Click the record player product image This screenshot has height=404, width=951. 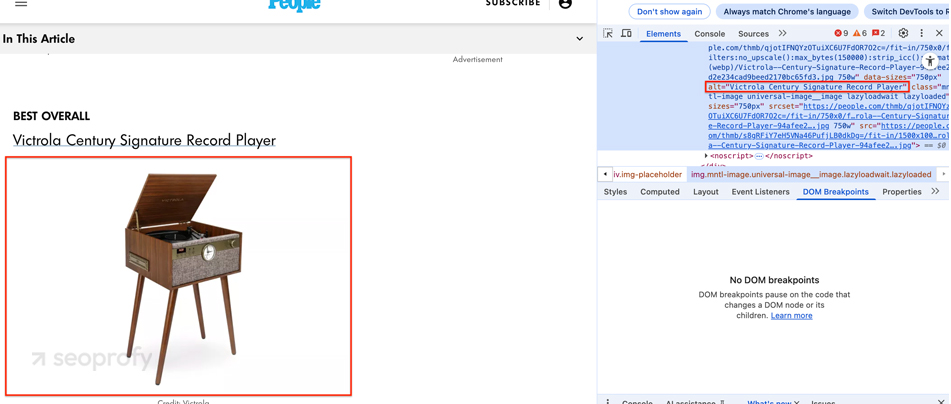(x=179, y=276)
